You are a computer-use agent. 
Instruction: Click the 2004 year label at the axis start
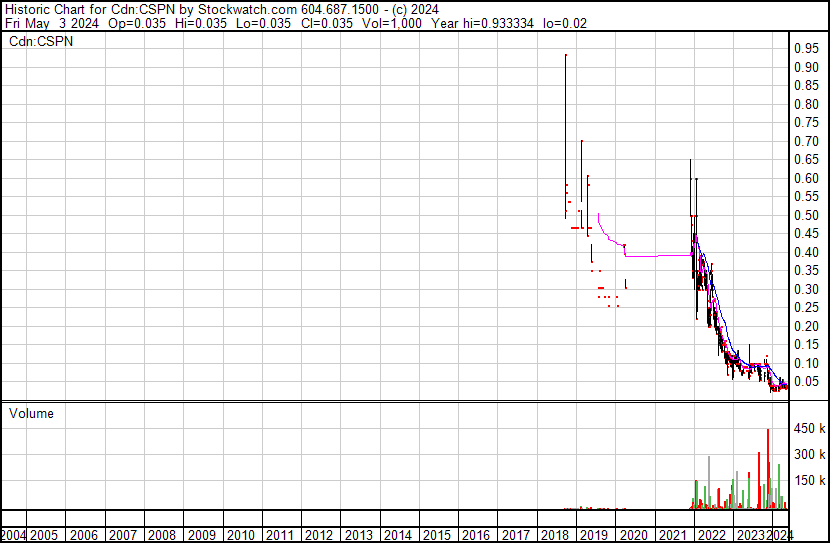[x=13, y=535]
